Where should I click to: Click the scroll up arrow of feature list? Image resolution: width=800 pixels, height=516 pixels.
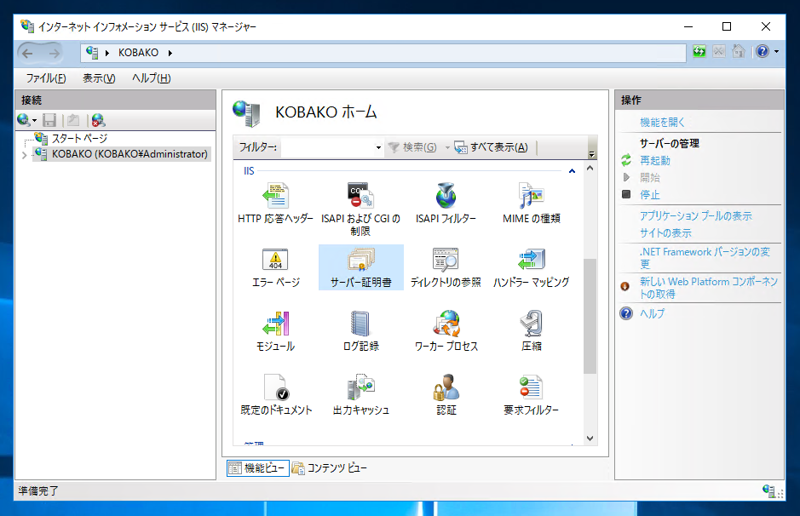click(590, 168)
